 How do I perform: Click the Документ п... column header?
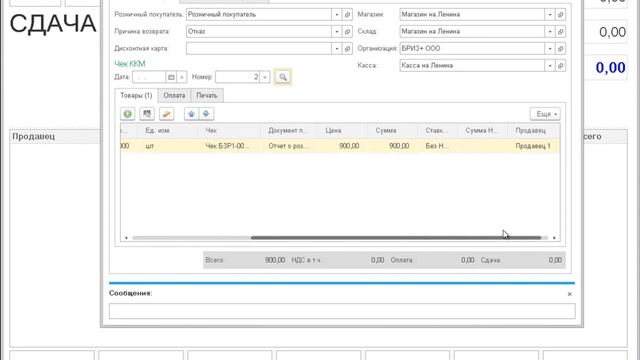(288, 131)
